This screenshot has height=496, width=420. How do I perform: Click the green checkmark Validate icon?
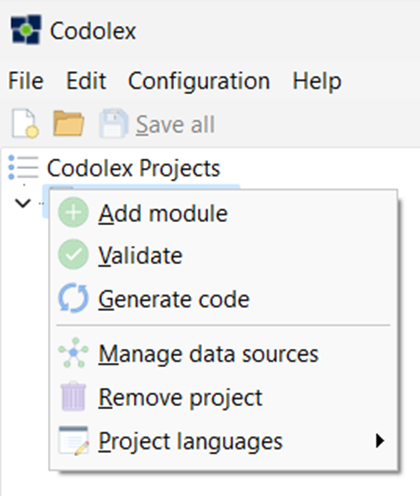(73, 255)
